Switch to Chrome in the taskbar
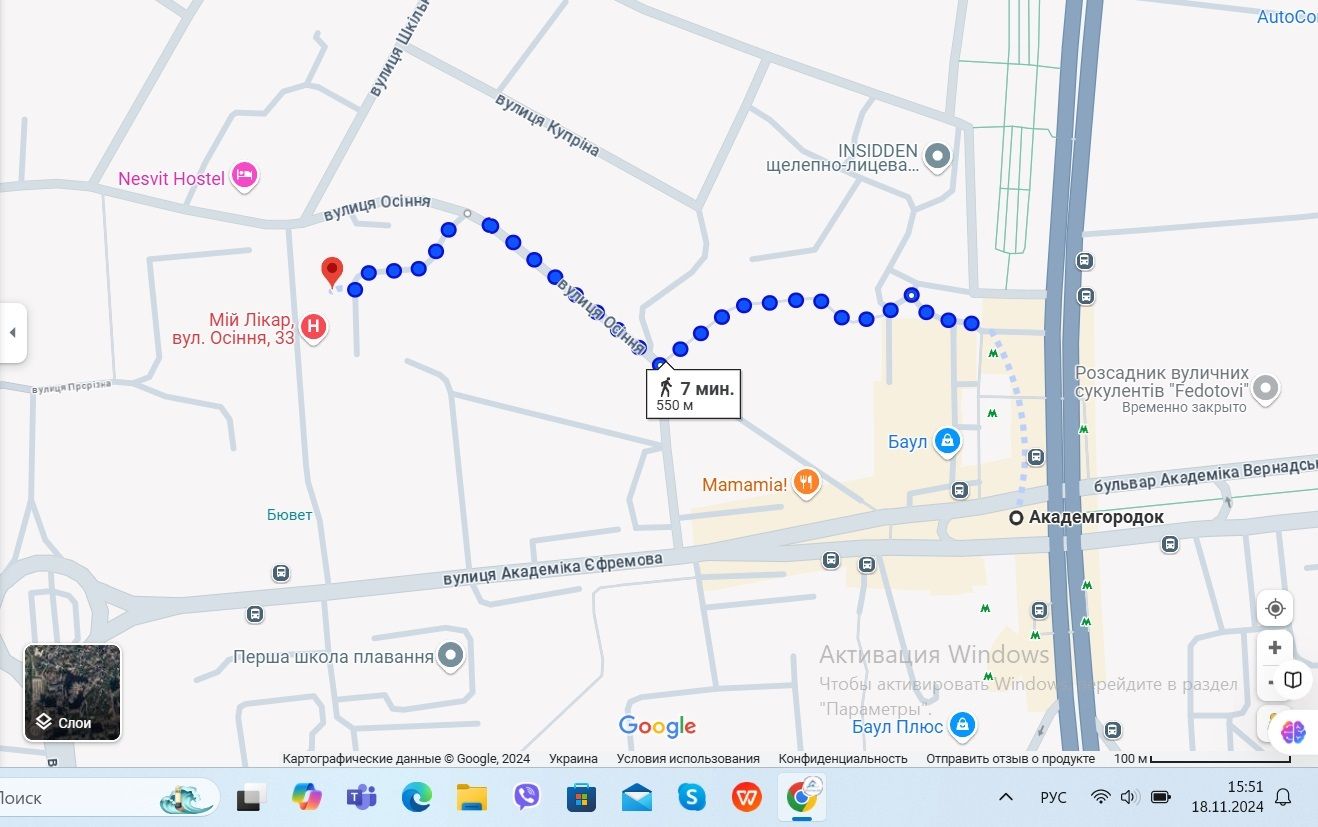This screenshot has width=1318, height=827. pos(801,795)
